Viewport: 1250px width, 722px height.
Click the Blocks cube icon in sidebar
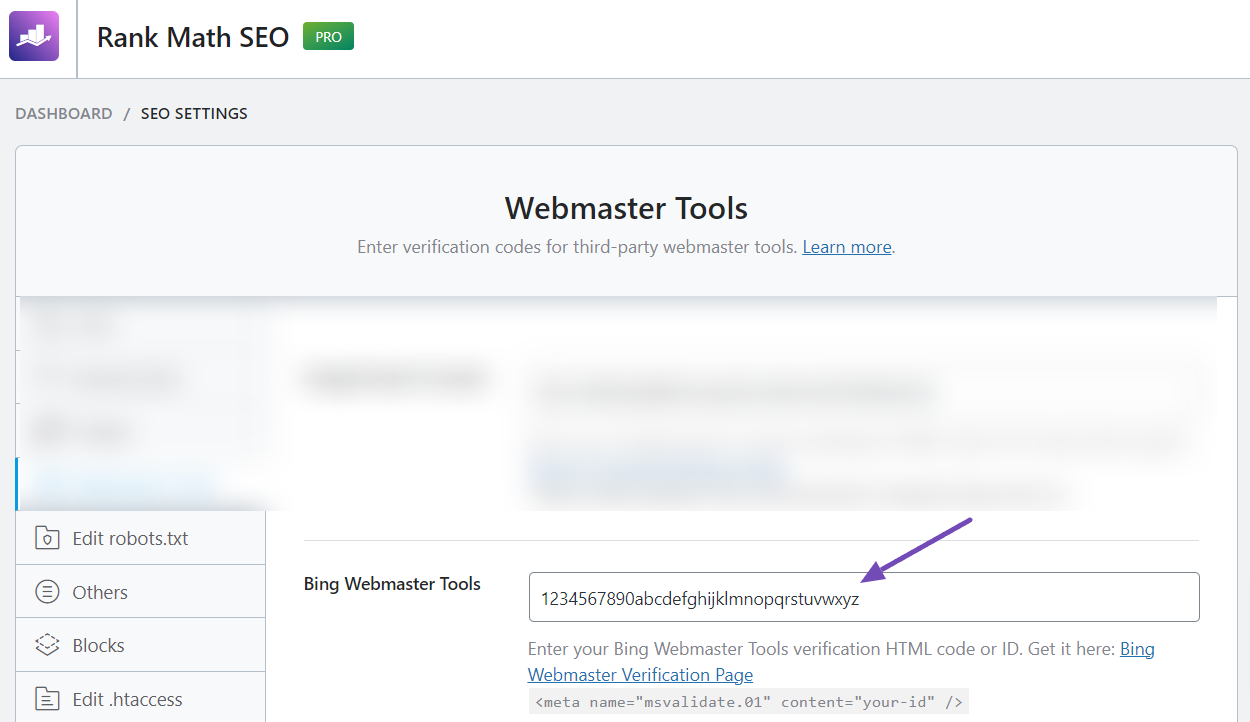click(48, 644)
